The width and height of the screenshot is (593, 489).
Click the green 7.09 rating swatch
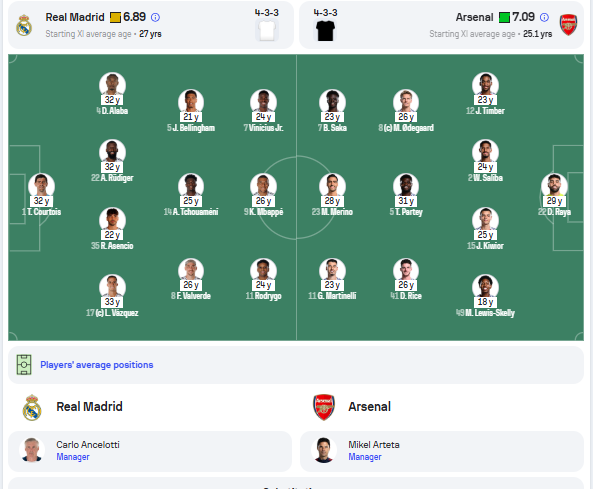[505, 17]
